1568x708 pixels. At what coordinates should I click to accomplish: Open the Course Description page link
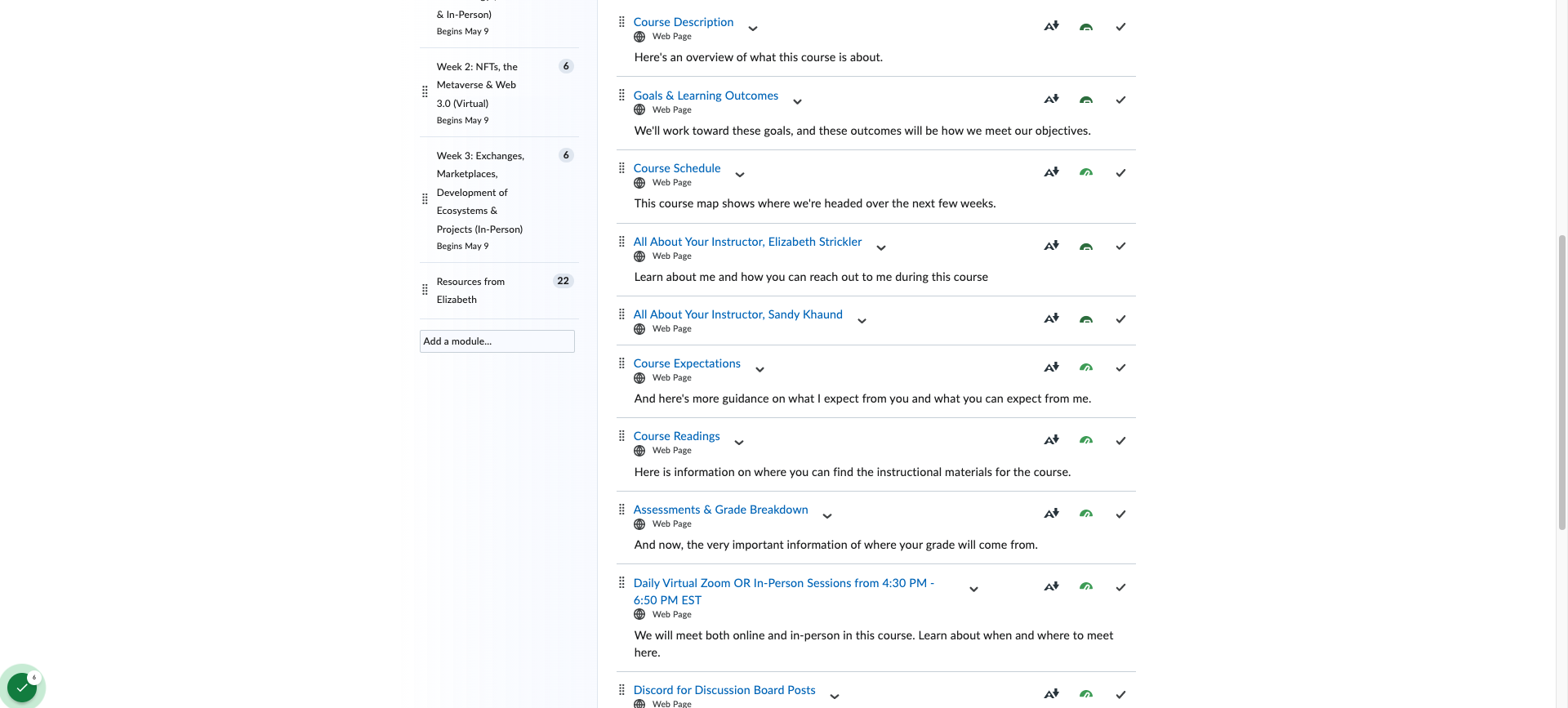pyautogui.click(x=684, y=22)
